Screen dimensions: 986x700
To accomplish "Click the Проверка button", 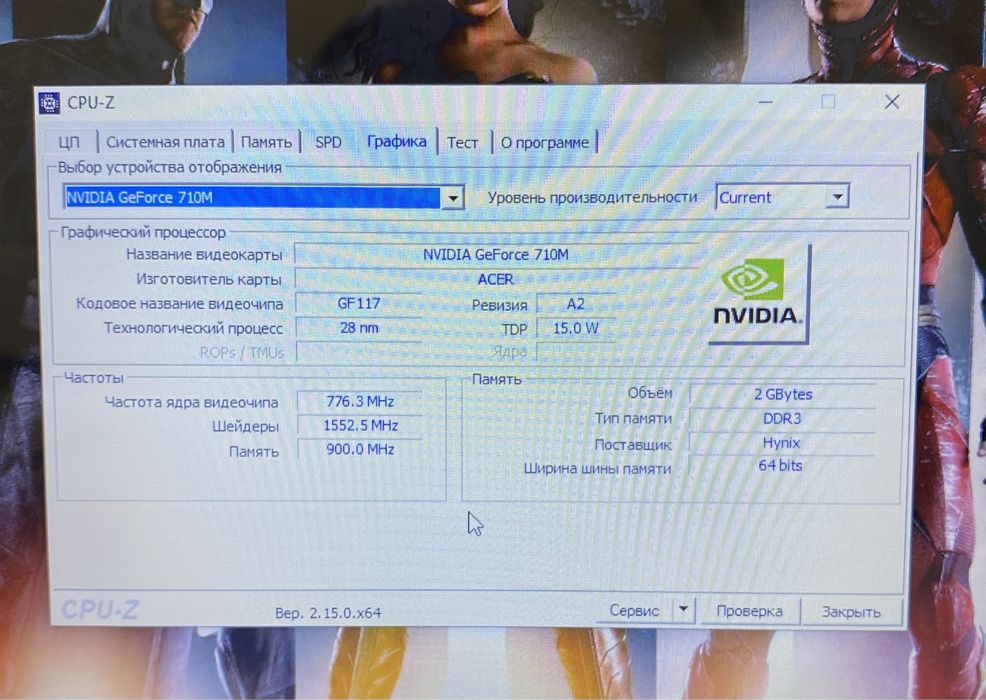I will pyautogui.click(x=750, y=611).
